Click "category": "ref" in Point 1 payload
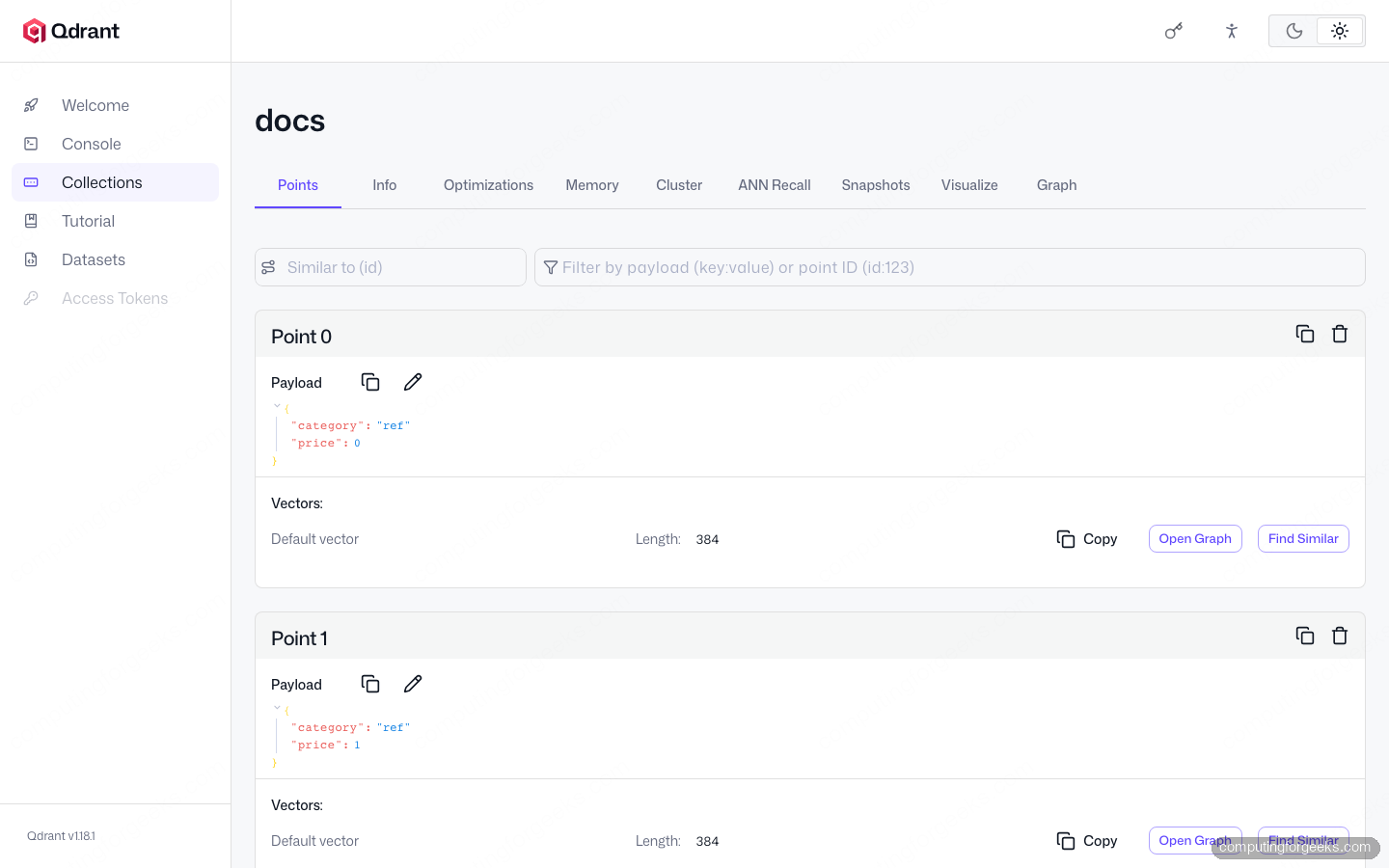1389x868 pixels. click(x=351, y=727)
